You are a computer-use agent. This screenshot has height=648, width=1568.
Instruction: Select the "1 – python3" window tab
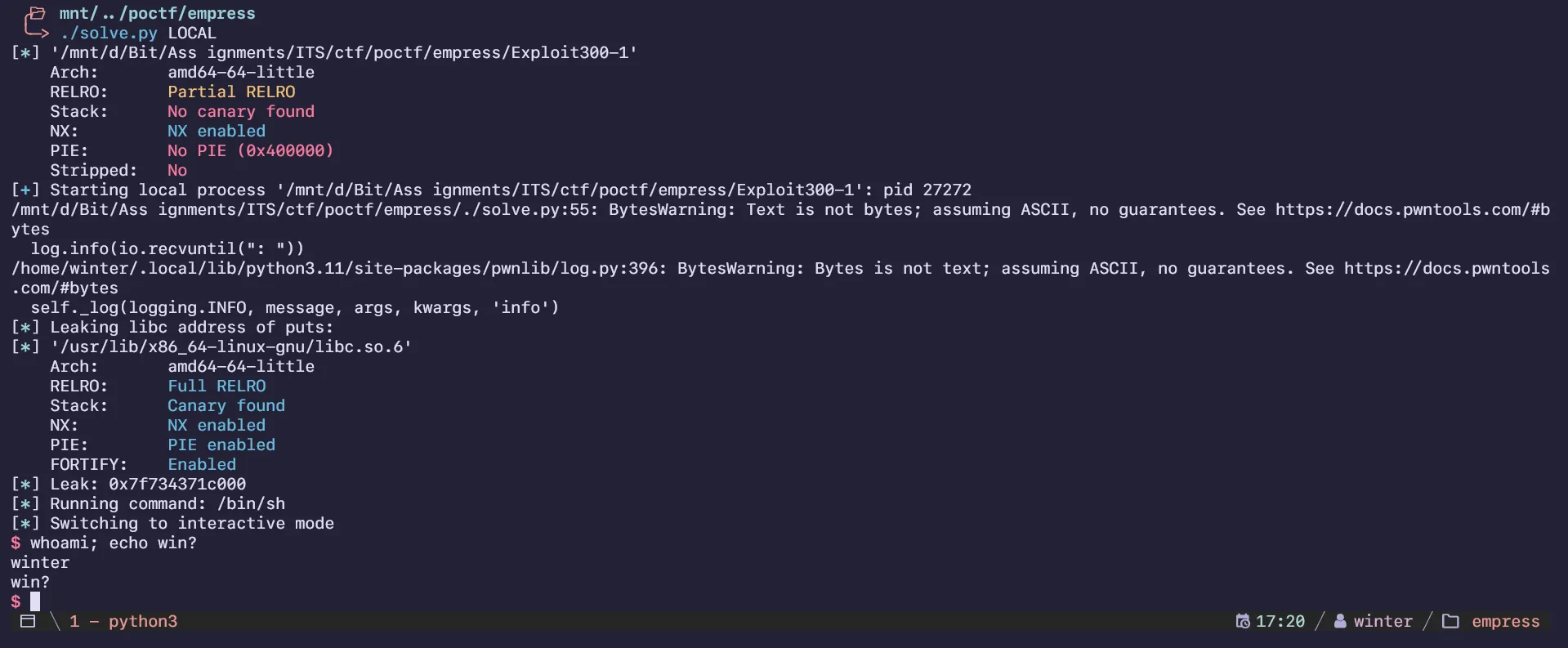click(x=123, y=622)
